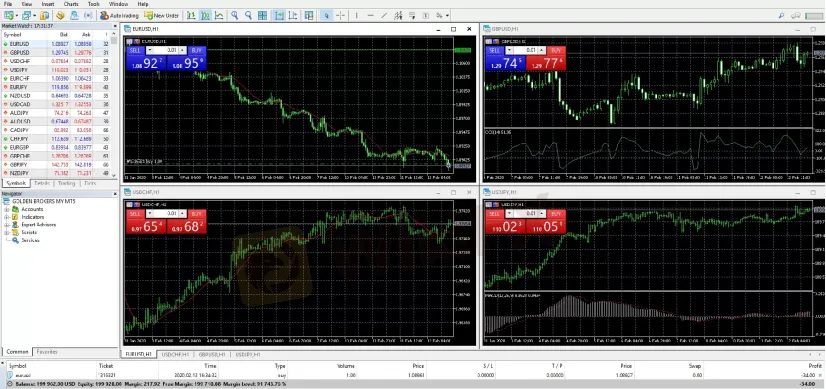Open the View menu
The height and width of the screenshot is (389, 826).
point(26,4)
